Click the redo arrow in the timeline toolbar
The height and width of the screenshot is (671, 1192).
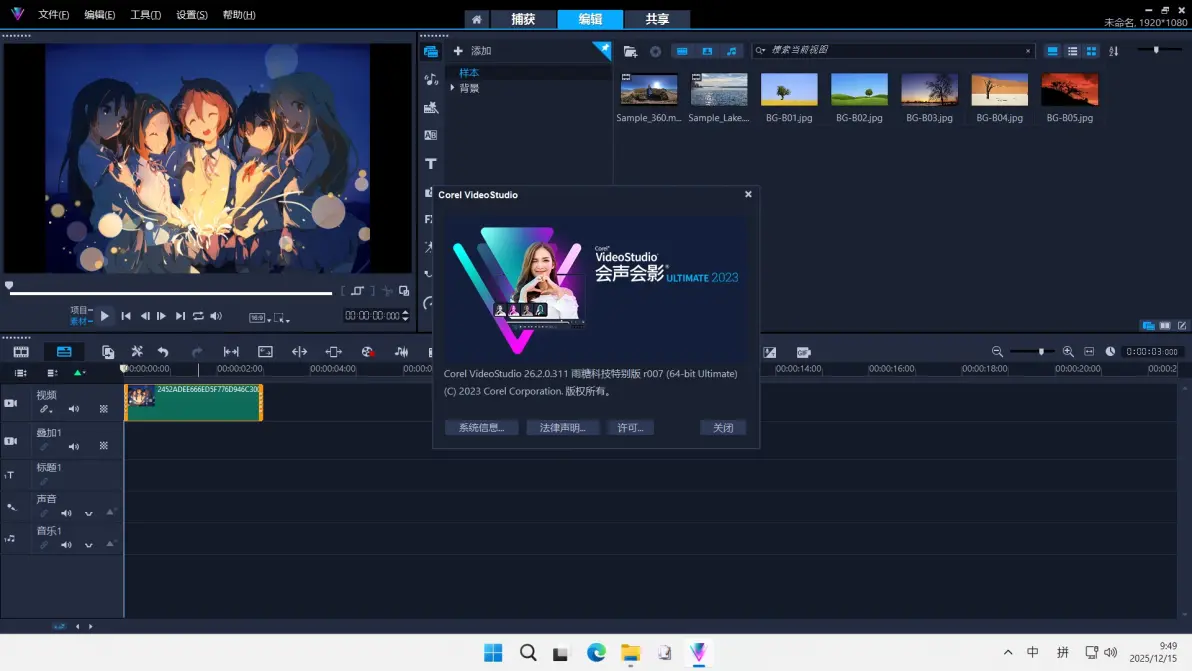[x=197, y=352]
